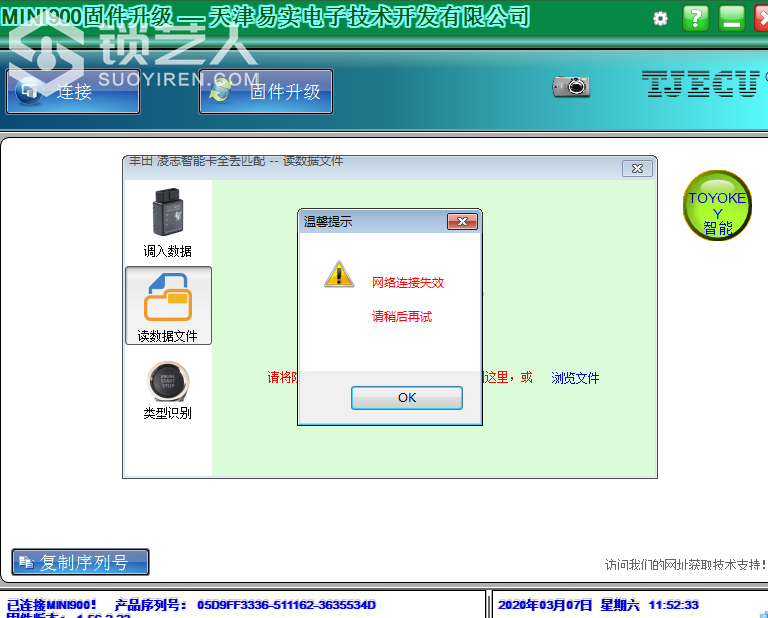Click product serial number 05D9FF3336-511162-3635534D
768x618 pixels.
tap(286, 605)
